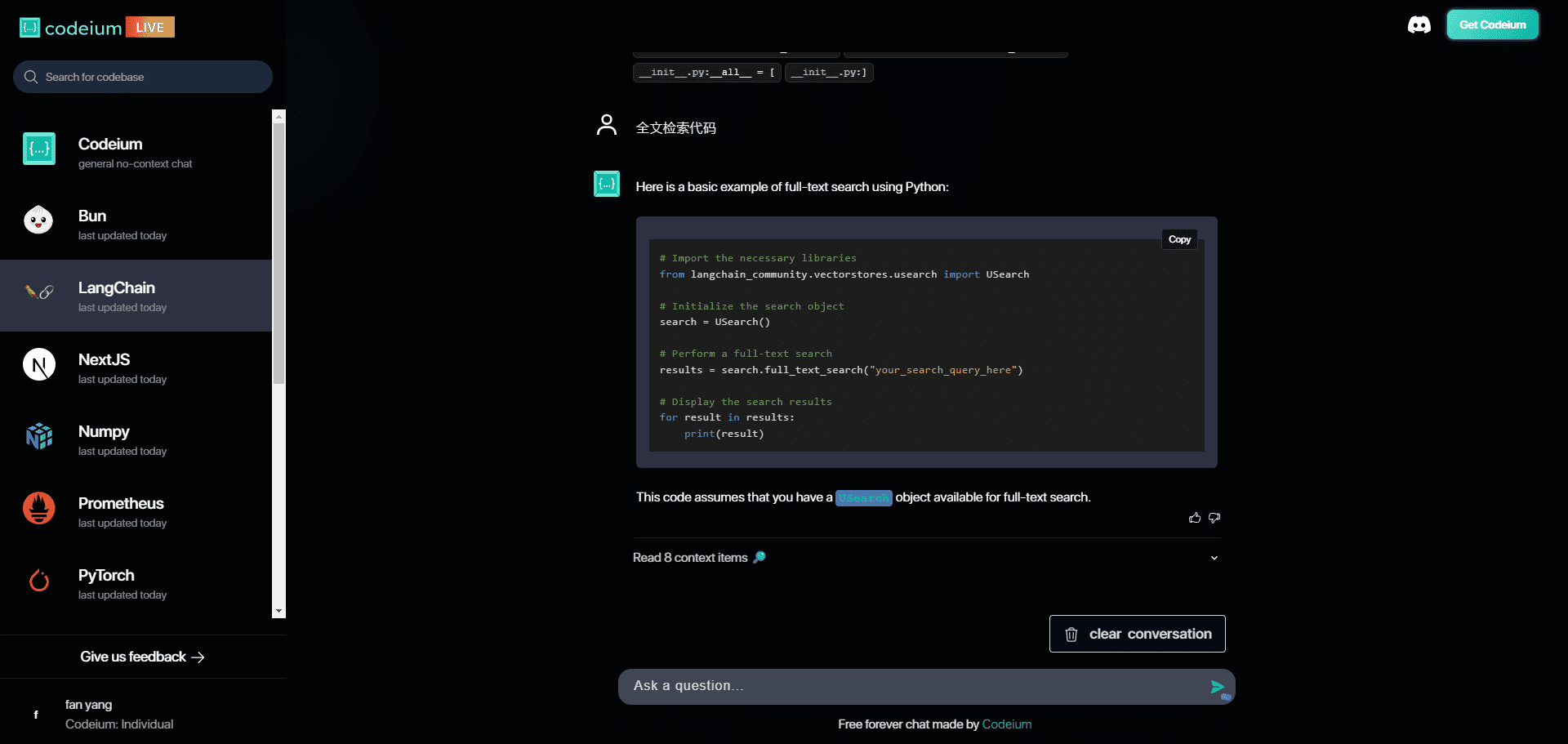Click the thumbs down icon
The width and height of the screenshot is (1568, 744).
pos(1214,518)
